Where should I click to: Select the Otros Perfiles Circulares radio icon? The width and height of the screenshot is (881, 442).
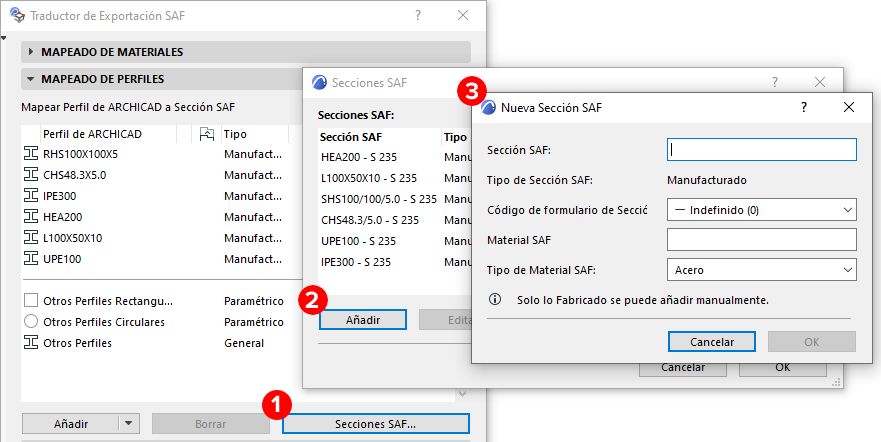point(30,322)
